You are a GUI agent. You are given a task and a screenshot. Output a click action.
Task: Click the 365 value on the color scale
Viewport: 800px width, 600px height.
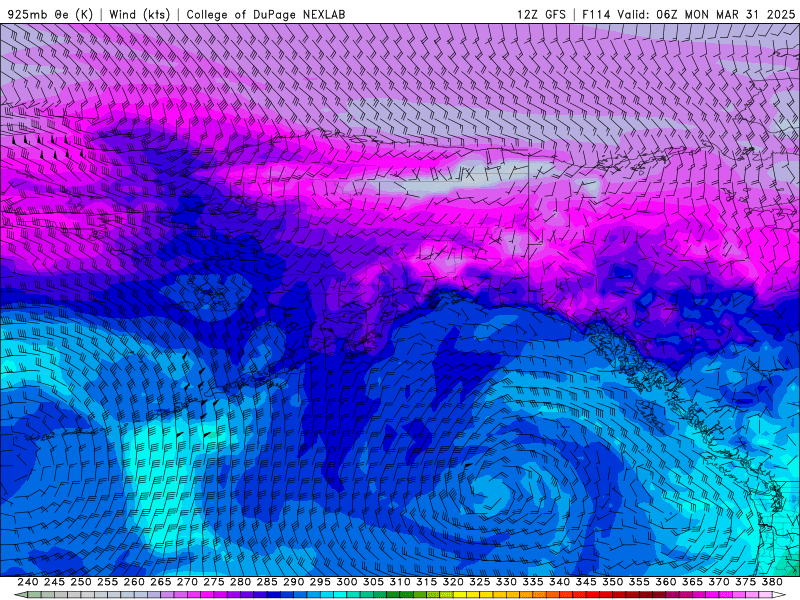[692, 582]
